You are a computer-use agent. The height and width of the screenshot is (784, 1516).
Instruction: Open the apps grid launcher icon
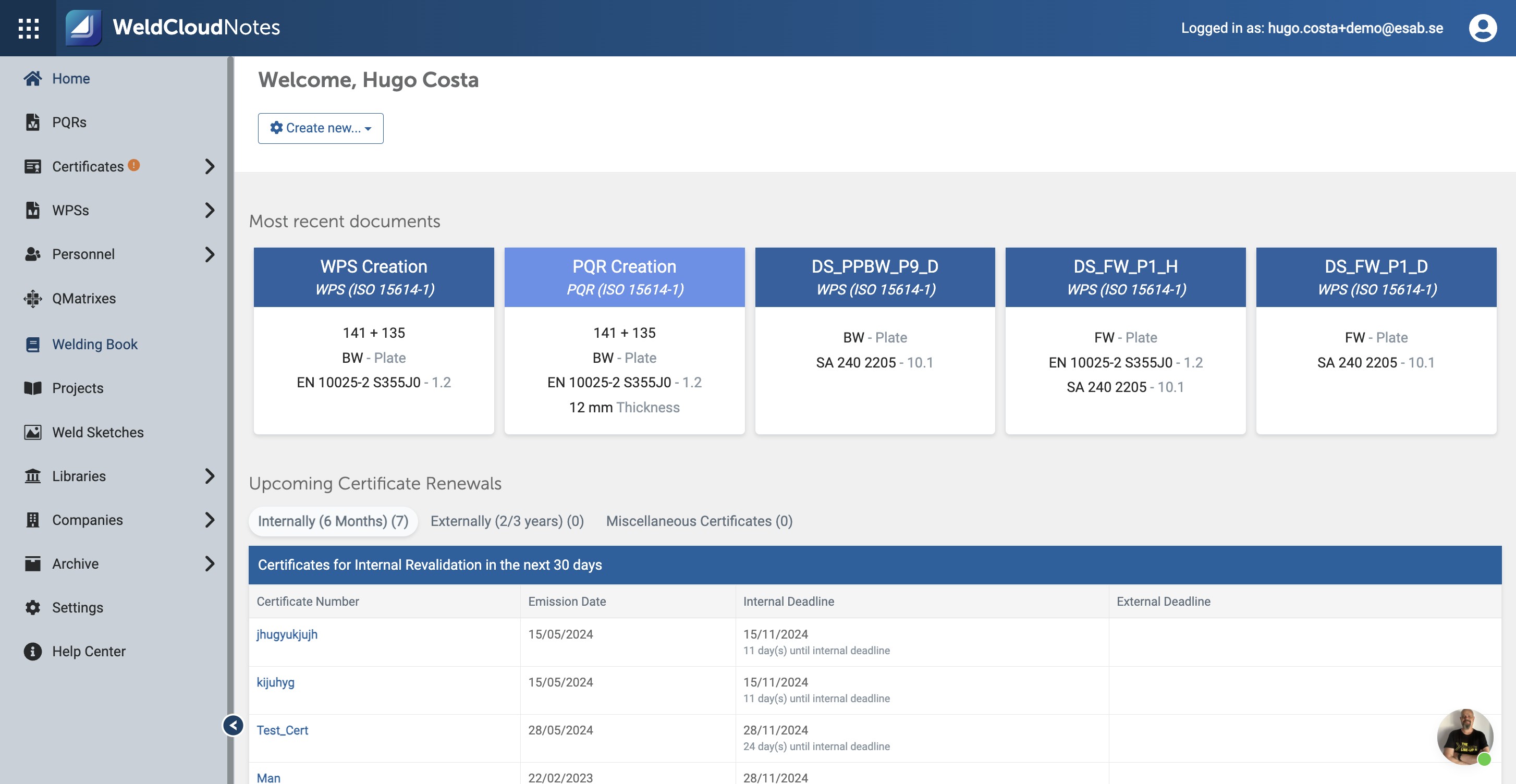pos(28,28)
